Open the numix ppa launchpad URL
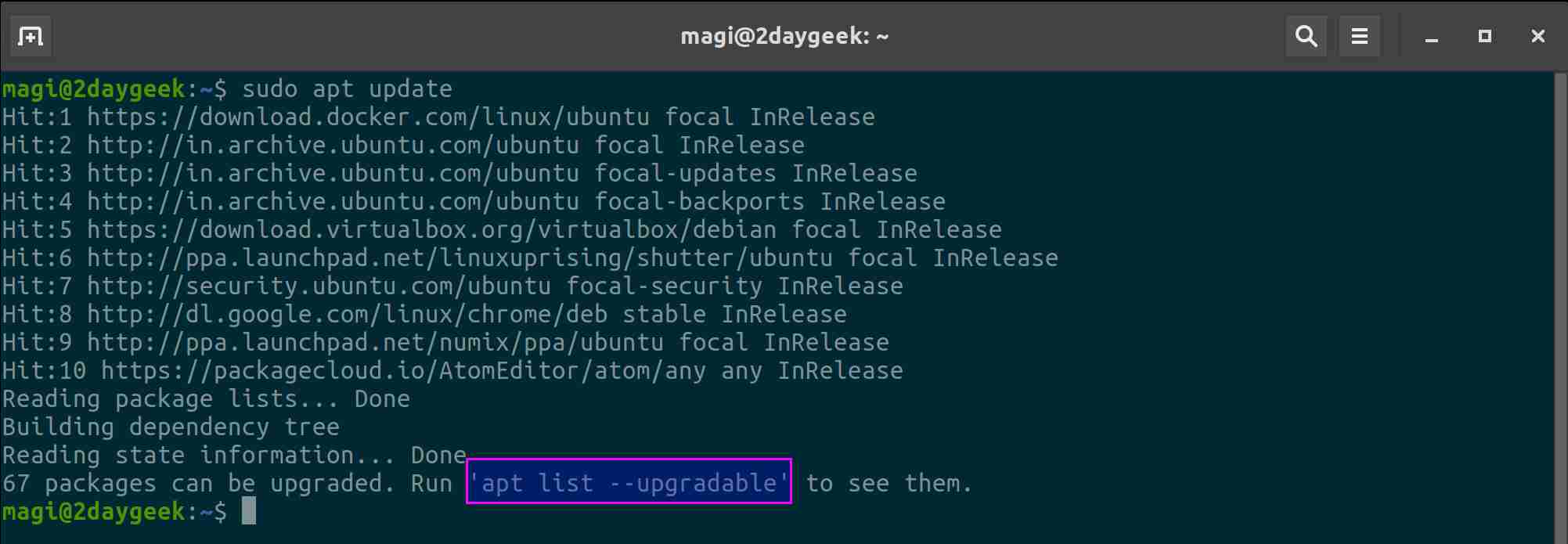This screenshot has height=544, width=1568. (375, 342)
